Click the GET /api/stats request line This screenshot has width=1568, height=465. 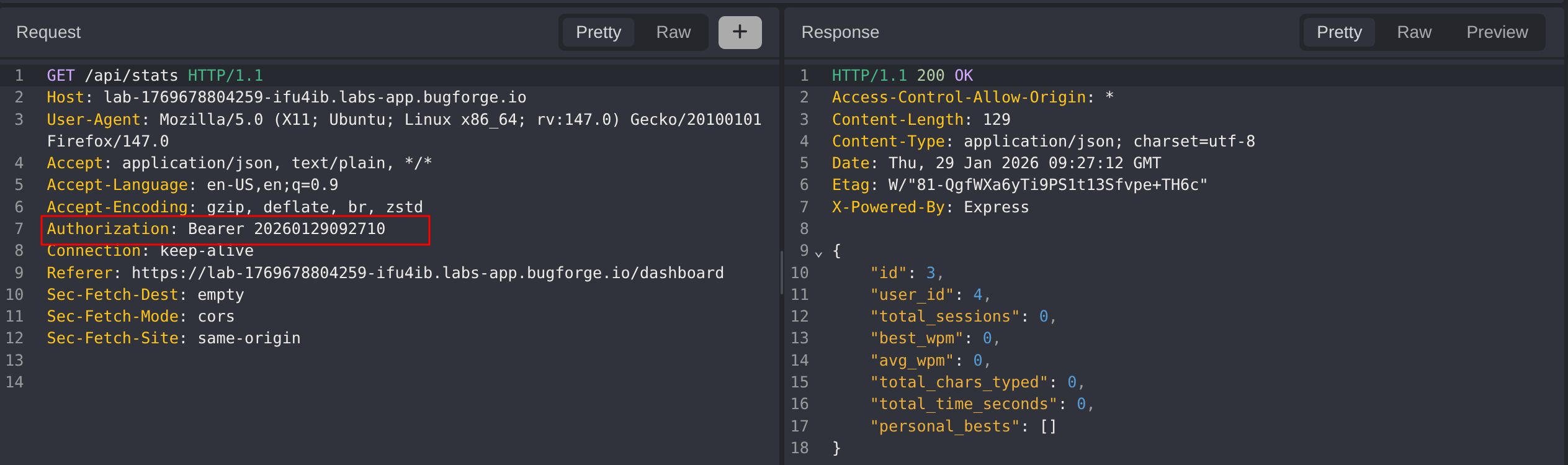(155, 76)
